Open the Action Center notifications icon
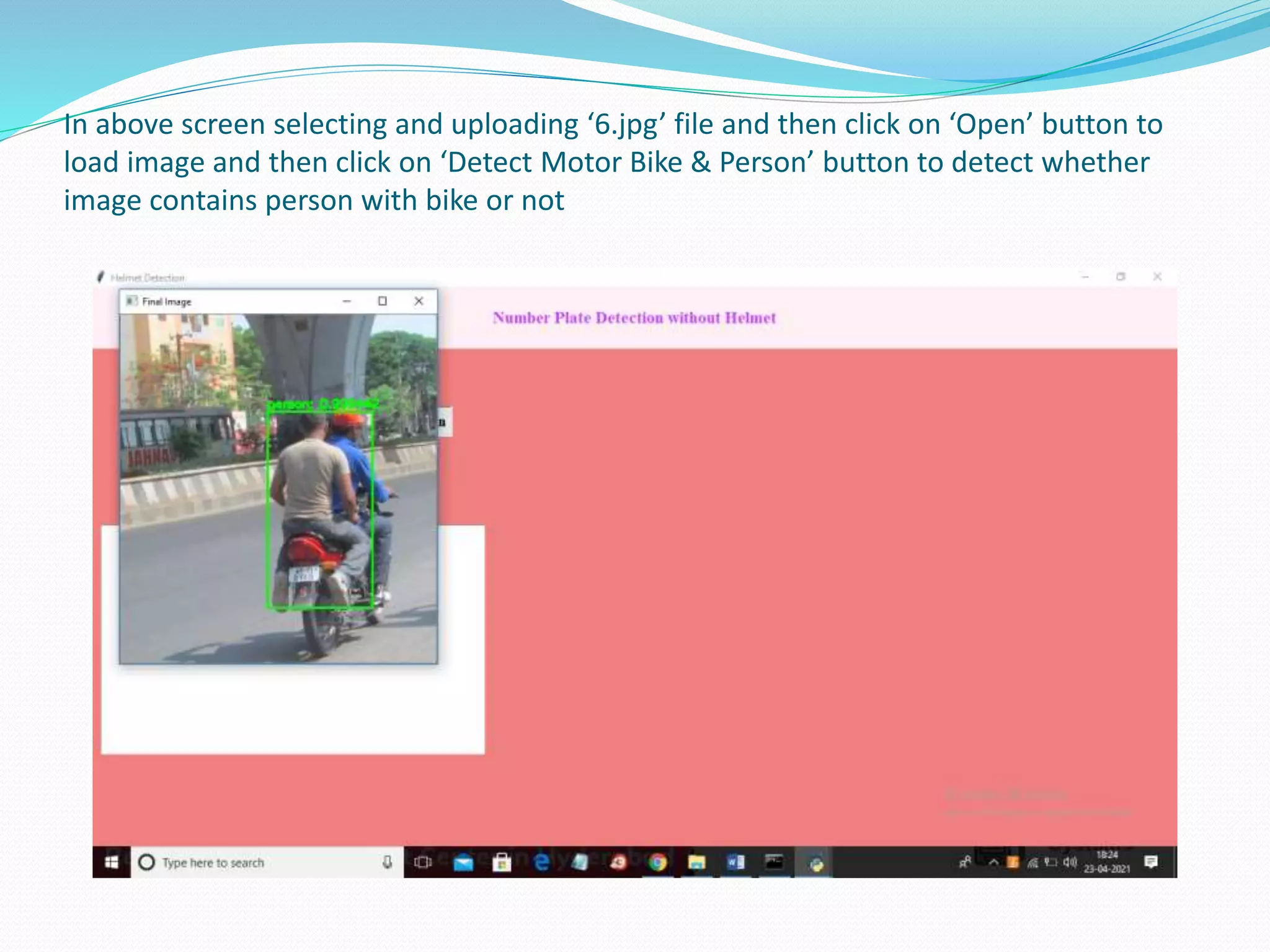This screenshot has width=1270, height=952. point(1151,862)
